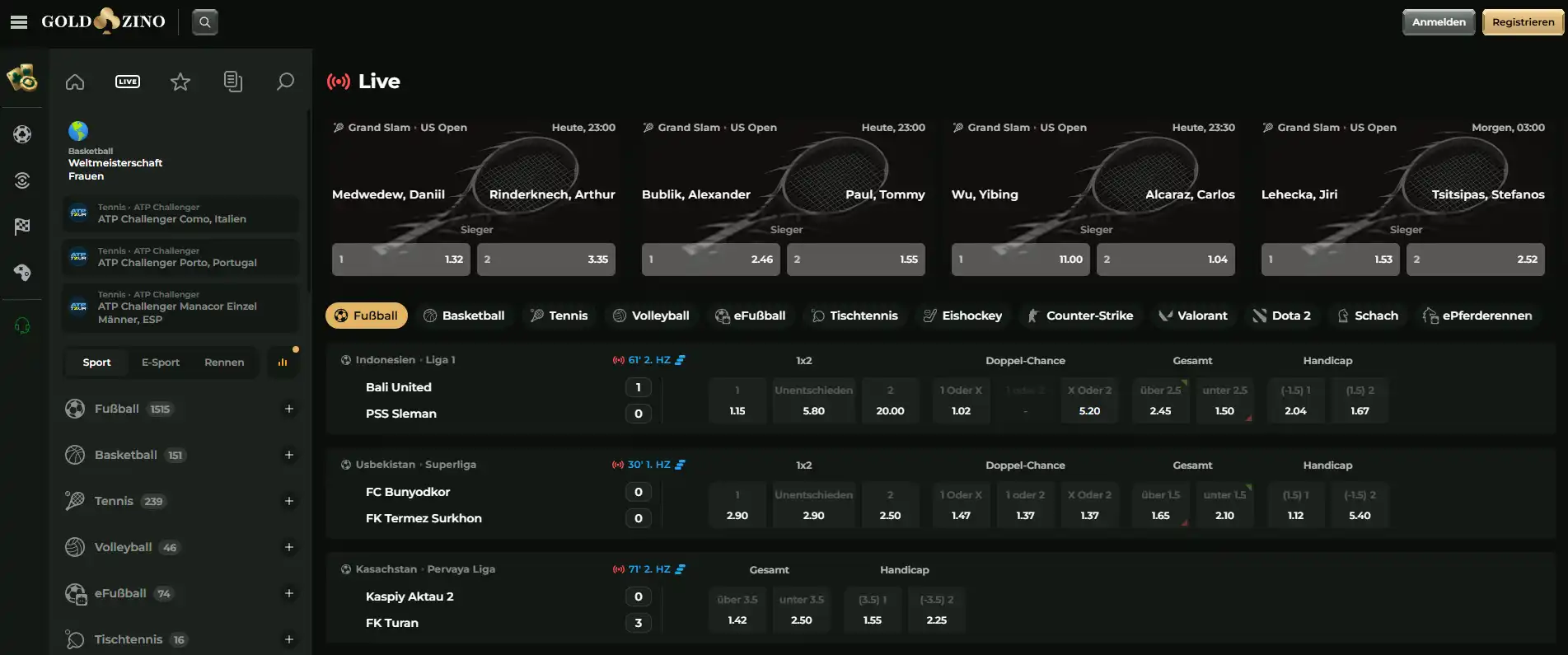Viewport: 1568px width, 655px height.
Task: Expand the eFußball sport list
Action: click(289, 593)
